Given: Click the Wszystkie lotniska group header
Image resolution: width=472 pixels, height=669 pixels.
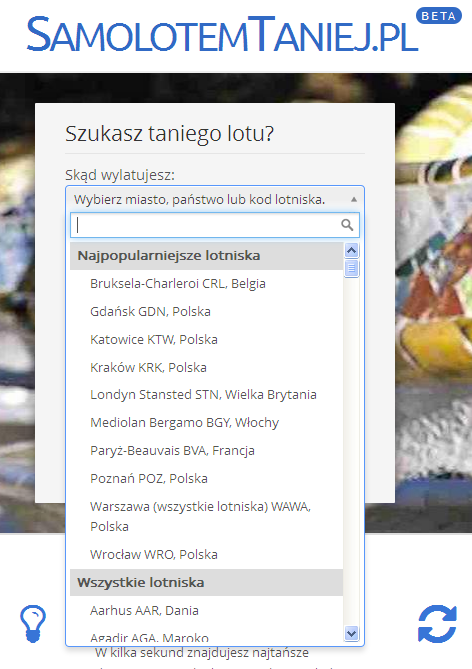Looking at the screenshot, I should click(x=207, y=582).
